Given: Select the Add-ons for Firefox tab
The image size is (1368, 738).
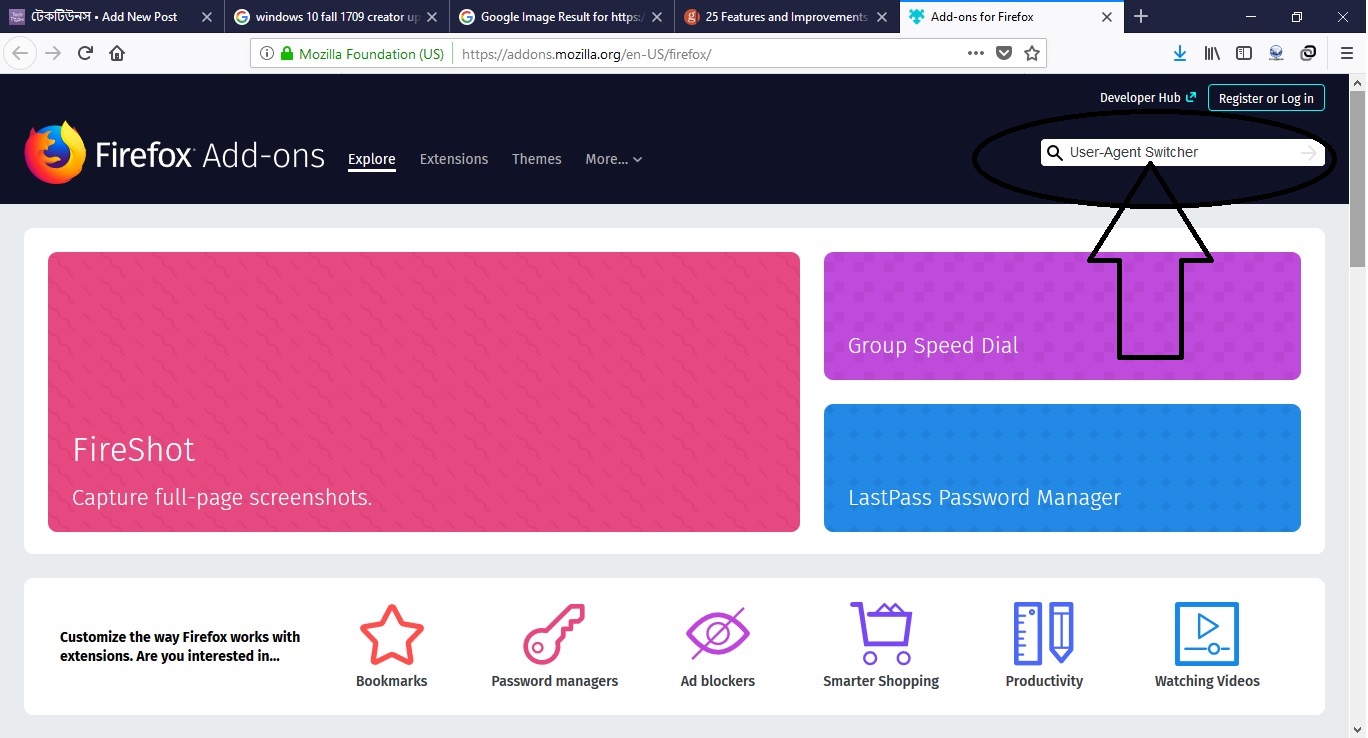Looking at the screenshot, I should point(1011,17).
